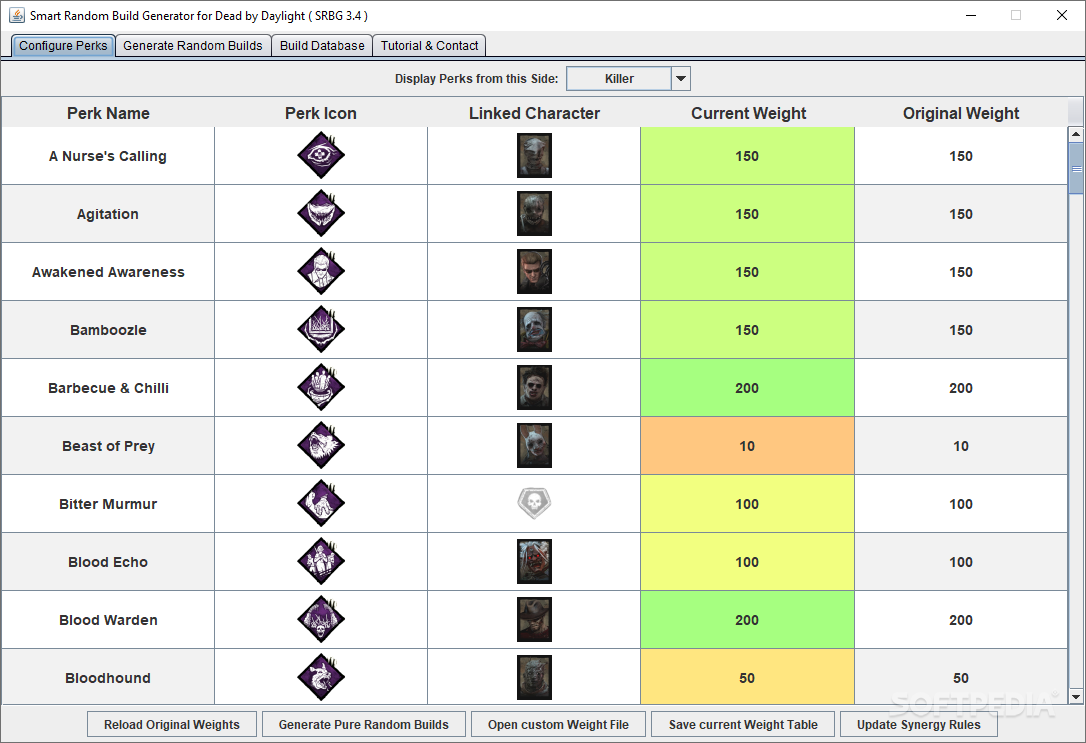Minimize the SRBG window

point(971,15)
